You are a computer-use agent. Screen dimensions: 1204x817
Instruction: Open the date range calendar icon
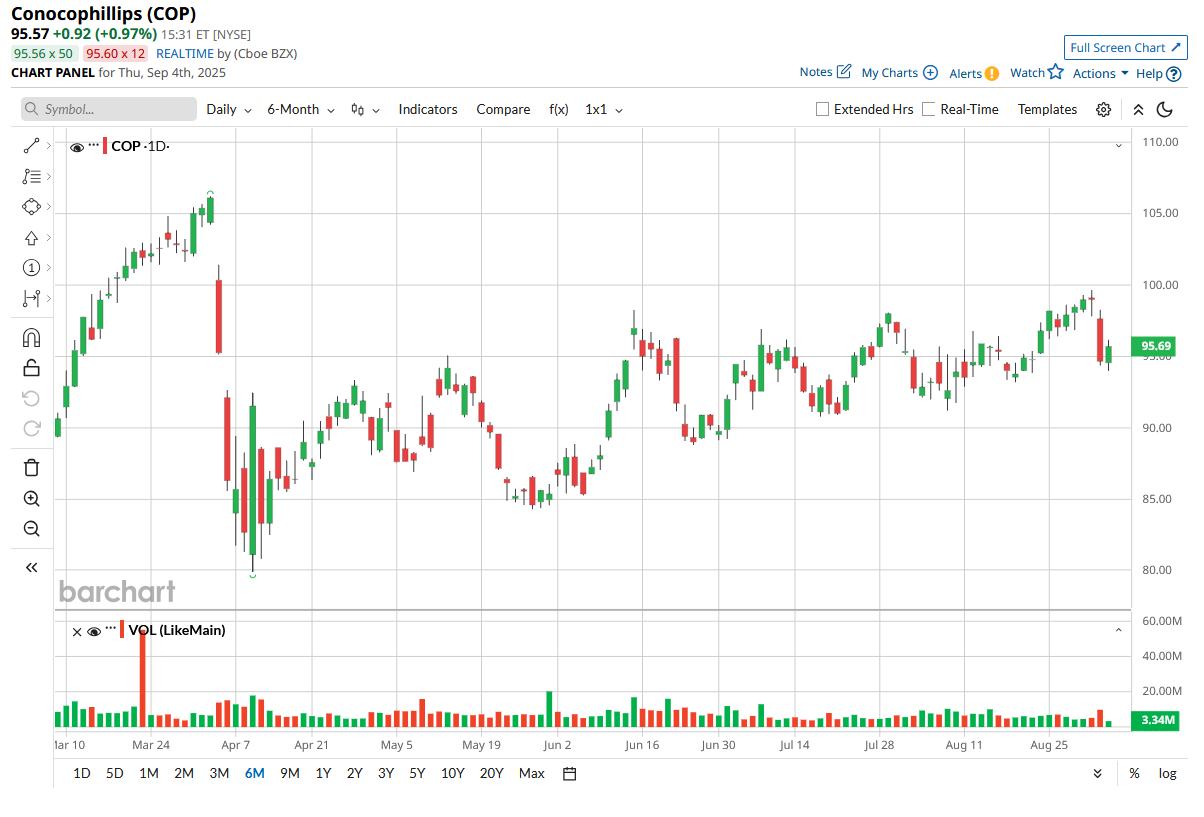click(x=570, y=773)
